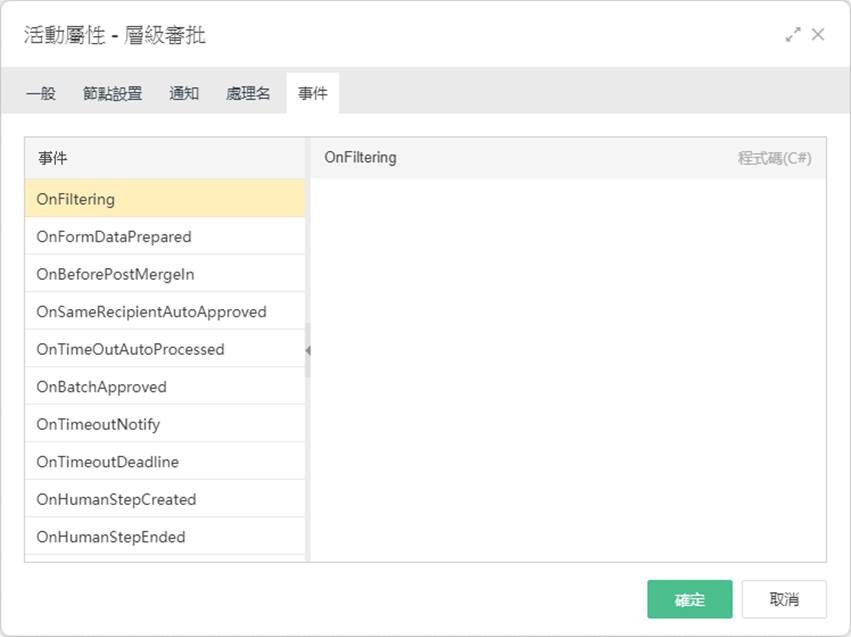Screen dimensions: 851x637
Task: Close the 活動屬性 dialog with the X
Action: [x=818, y=35]
